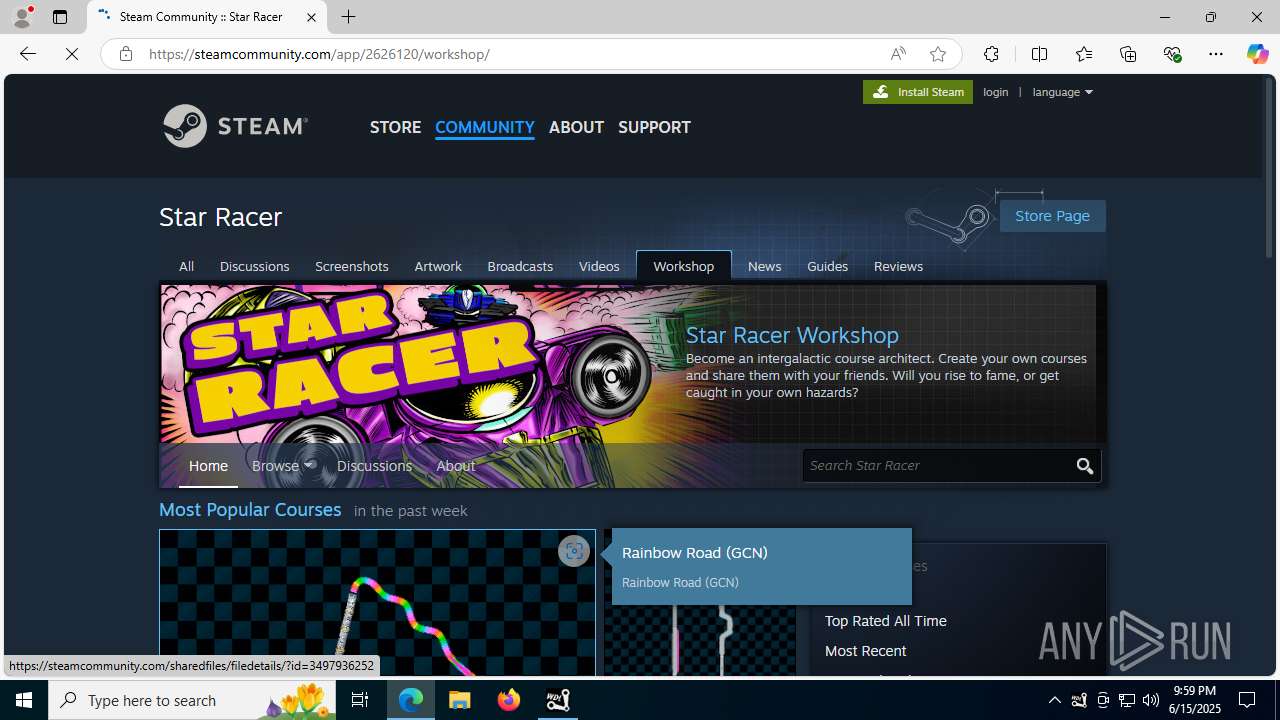Viewport: 1280px width, 720px height.
Task: Expand the Browse dropdown
Action: (283, 466)
